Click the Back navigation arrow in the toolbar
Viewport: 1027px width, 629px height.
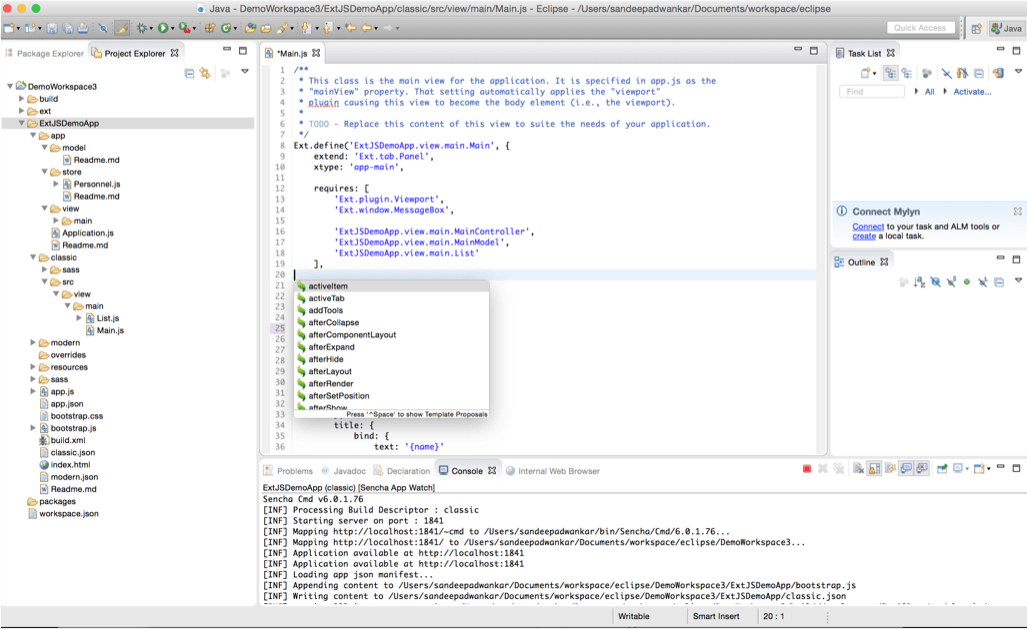tap(365, 28)
